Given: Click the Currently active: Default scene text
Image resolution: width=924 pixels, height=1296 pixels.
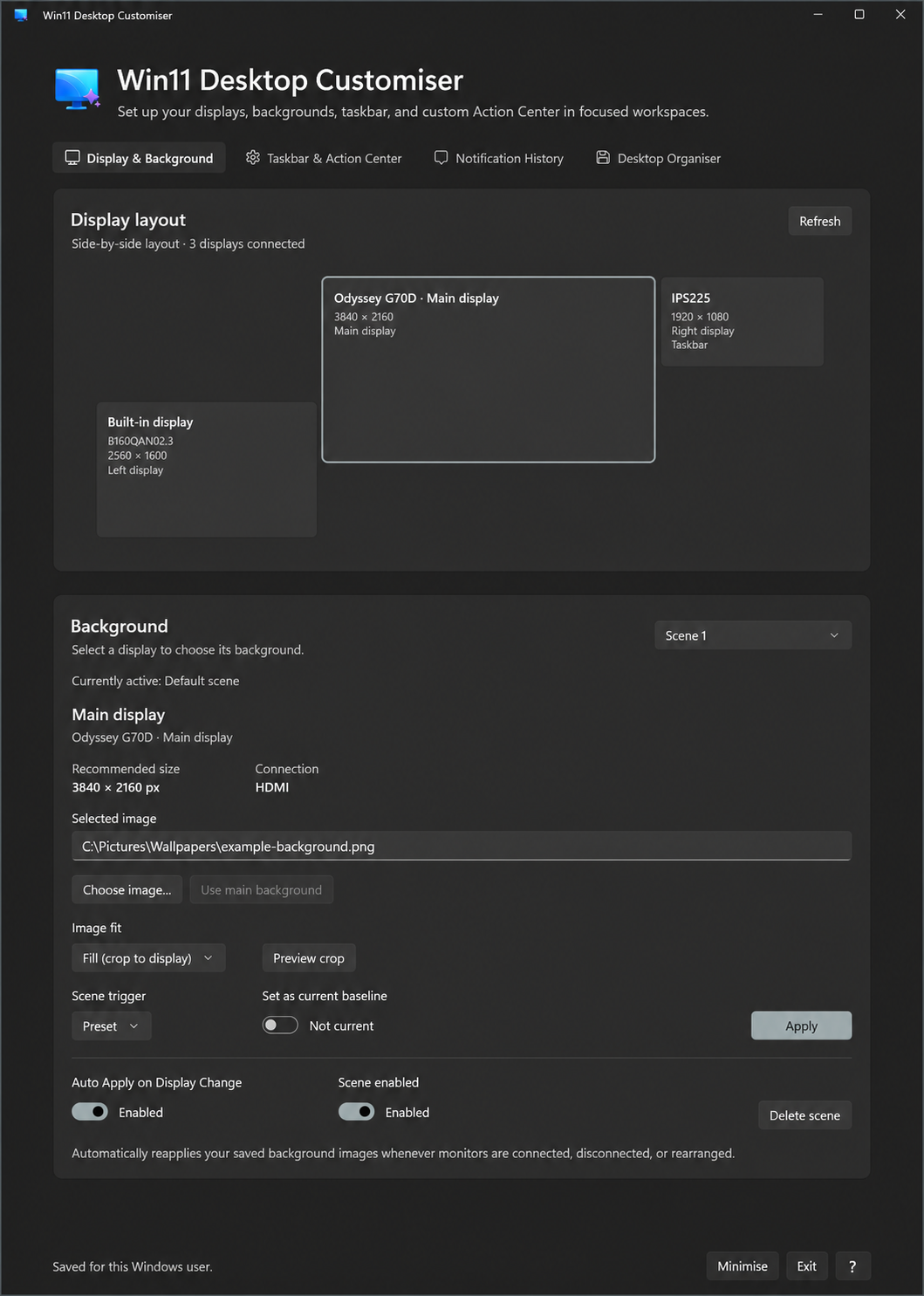Looking at the screenshot, I should pos(155,681).
